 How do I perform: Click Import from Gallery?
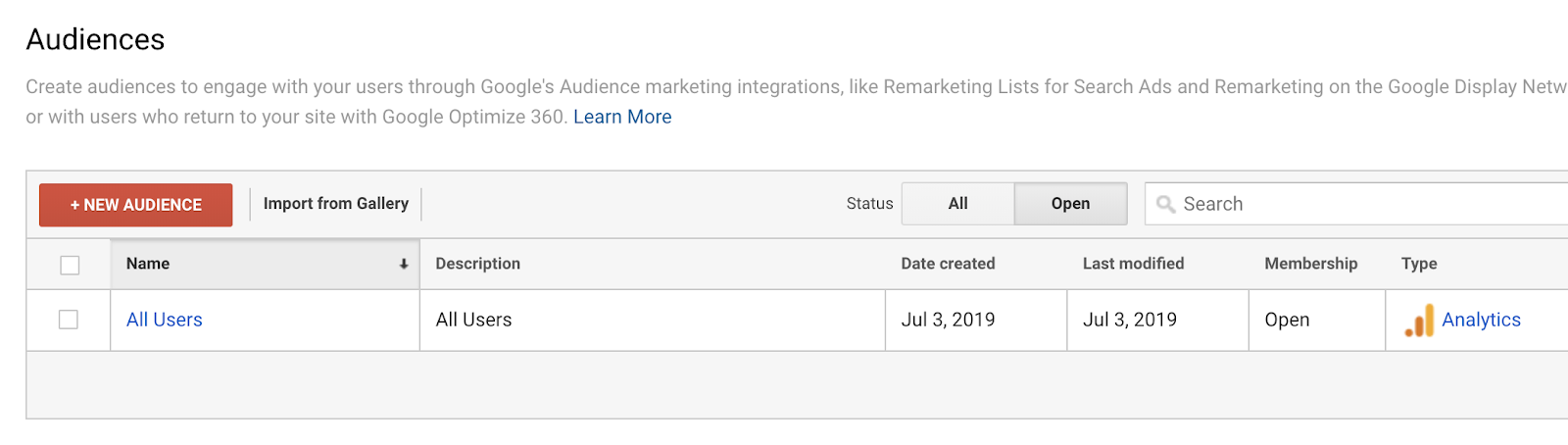pyautogui.click(x=335, y=204)
